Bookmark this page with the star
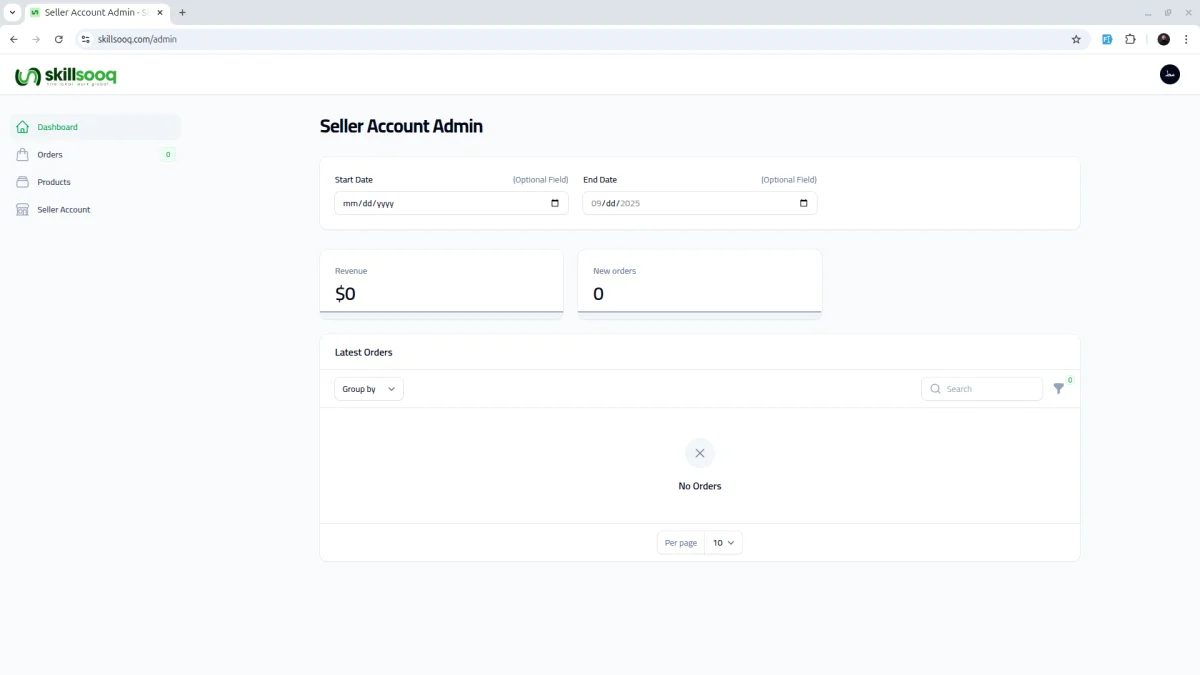Image resolution: width=1200 pixels, height=675 pixels. tap(1076, 39)
